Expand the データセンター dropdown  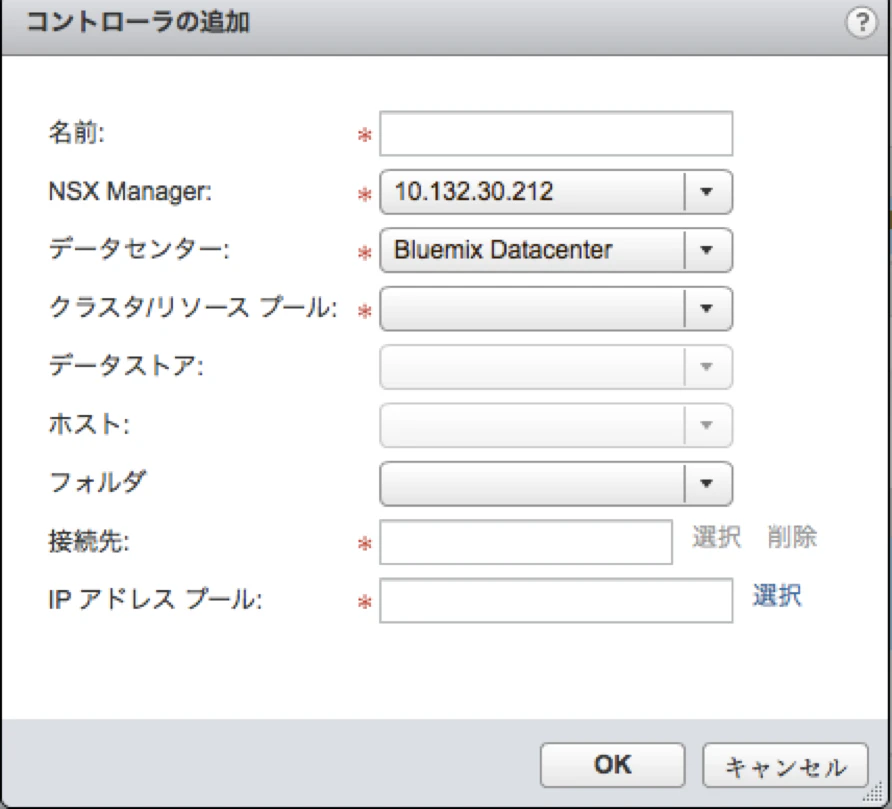click(x=556, y=250)
